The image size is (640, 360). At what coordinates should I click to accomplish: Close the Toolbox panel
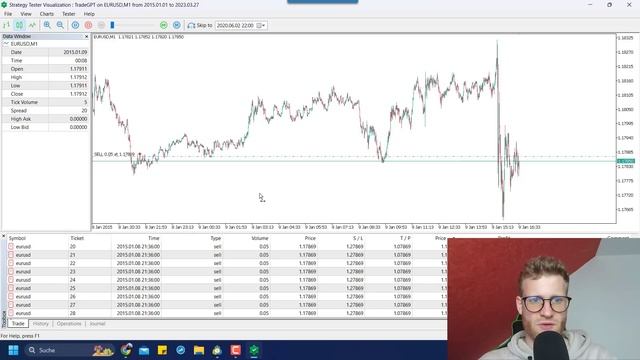tap(3, 236)
